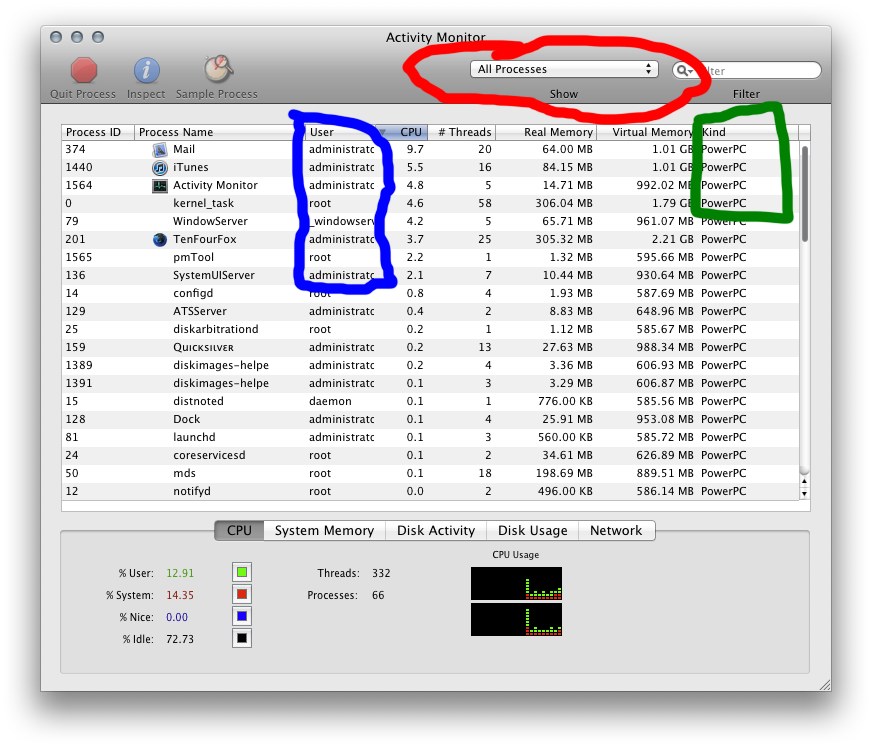Click the Activity Monitor icon in process list
The width and height of the screenshot is (872, 747).
[x=160, y=185]
